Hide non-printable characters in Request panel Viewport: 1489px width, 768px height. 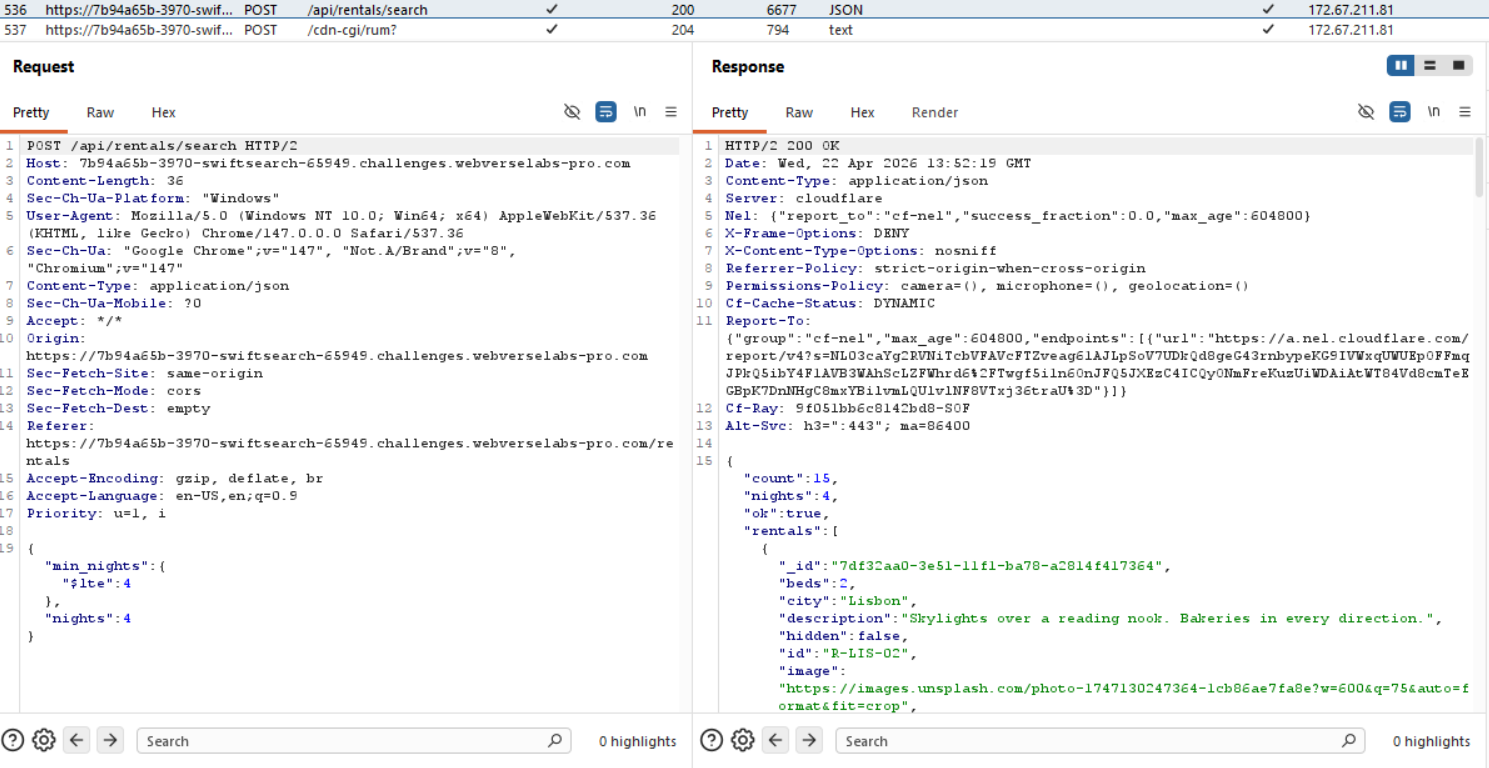[x=572, y=112]
